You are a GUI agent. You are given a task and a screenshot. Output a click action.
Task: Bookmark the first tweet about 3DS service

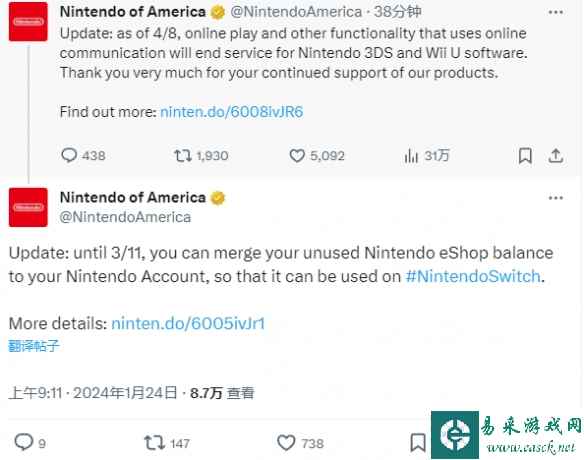click(525, 155)
